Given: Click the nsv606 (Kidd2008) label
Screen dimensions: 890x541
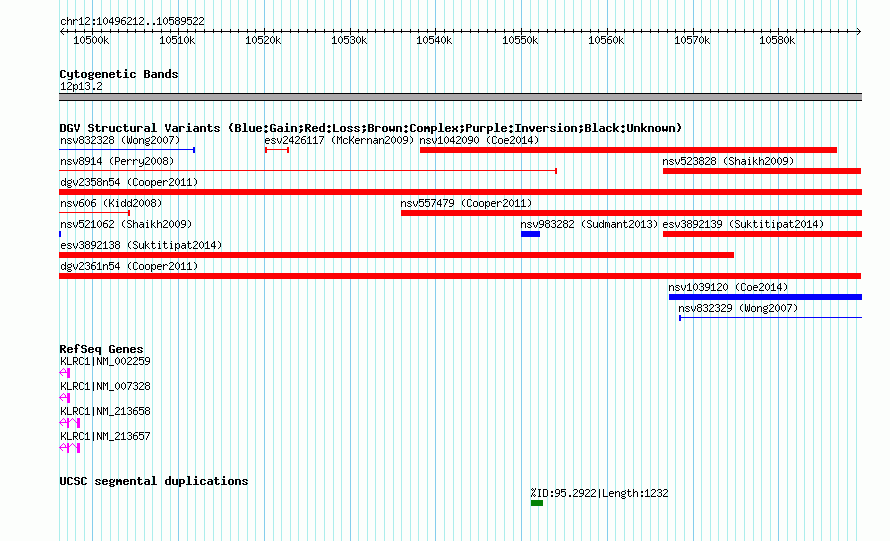Looking at the screenshot, I should click(x=111, y=203).
